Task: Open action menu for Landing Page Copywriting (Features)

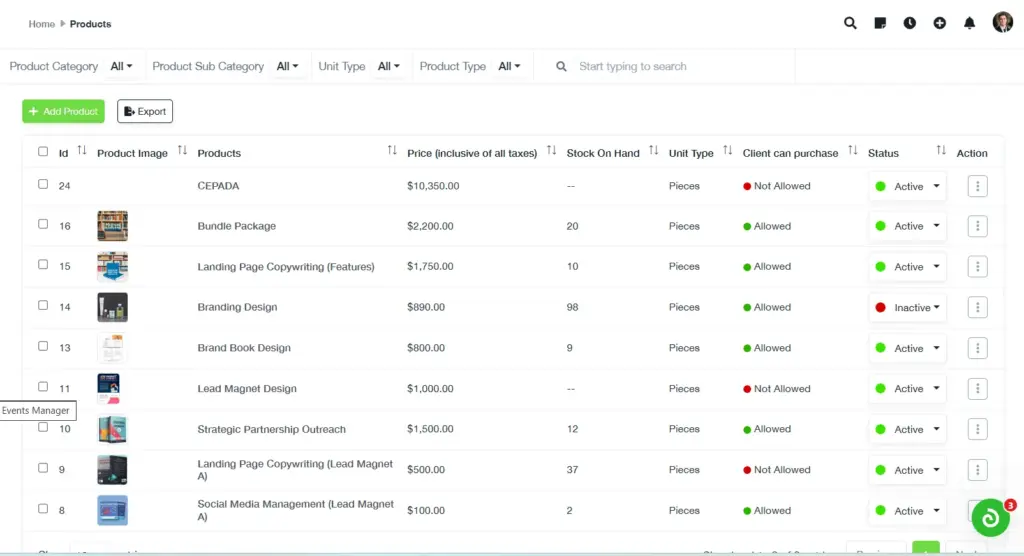Action: click(x=977, y=267)
